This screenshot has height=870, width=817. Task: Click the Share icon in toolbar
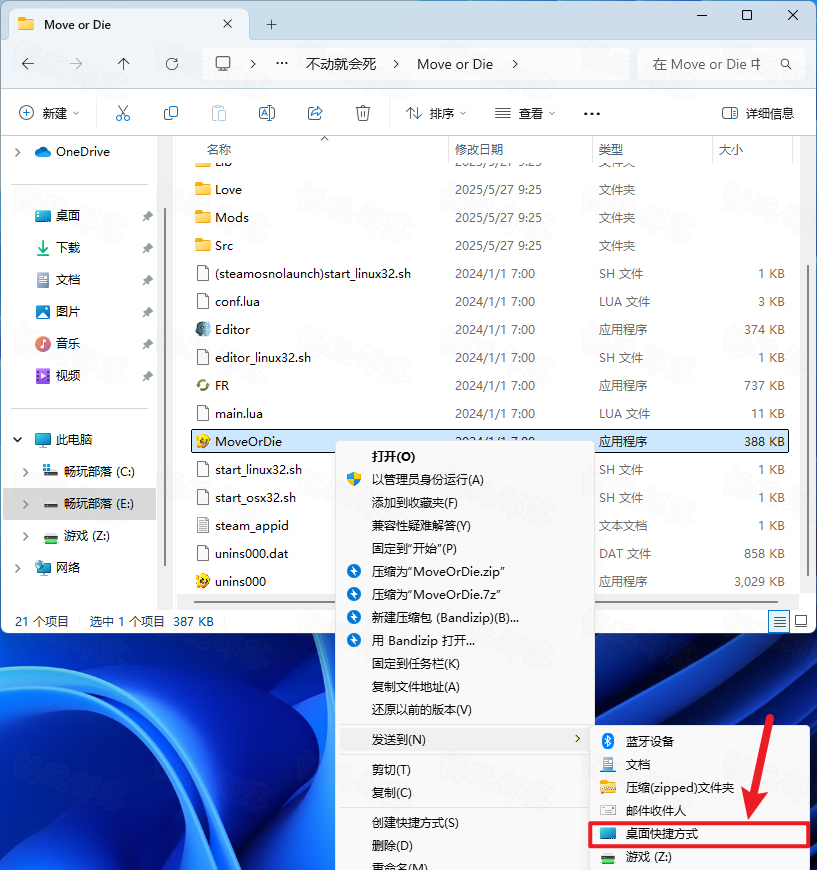pos(315,113)
